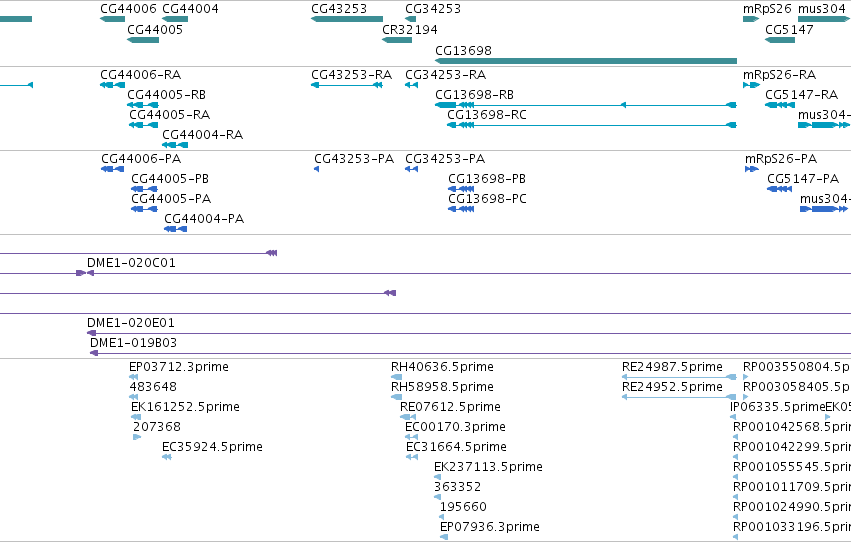Click EST EK161252.5prime
Viewport: 851px width, 542px height.
click(185, 407)
